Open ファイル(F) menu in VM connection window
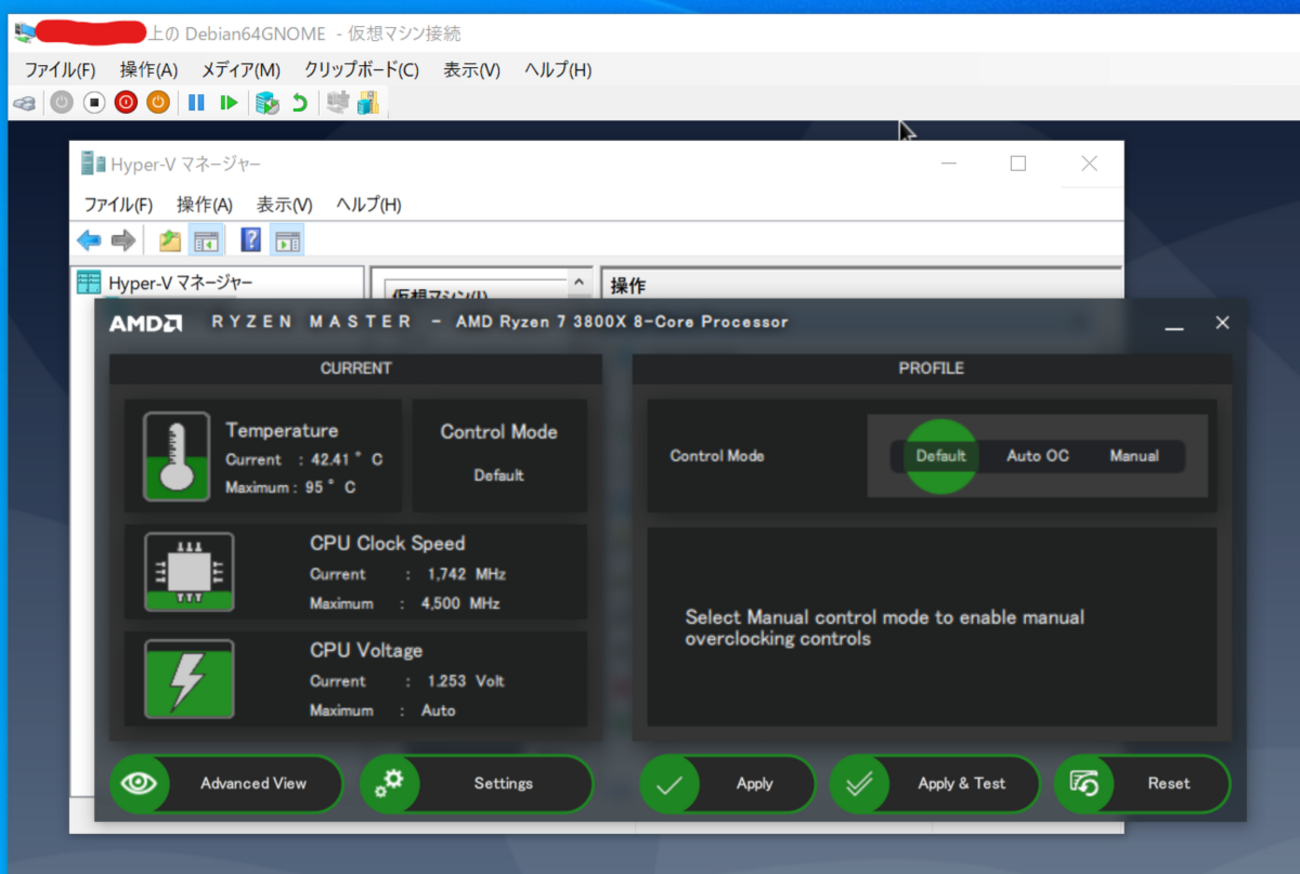Screen dimensions: 1300x874 (x=60, y=70)
